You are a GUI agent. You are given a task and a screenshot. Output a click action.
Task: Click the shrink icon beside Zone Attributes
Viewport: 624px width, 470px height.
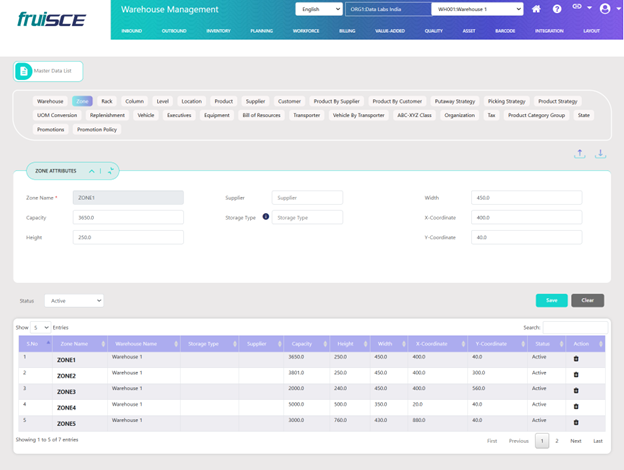[112, 171]
